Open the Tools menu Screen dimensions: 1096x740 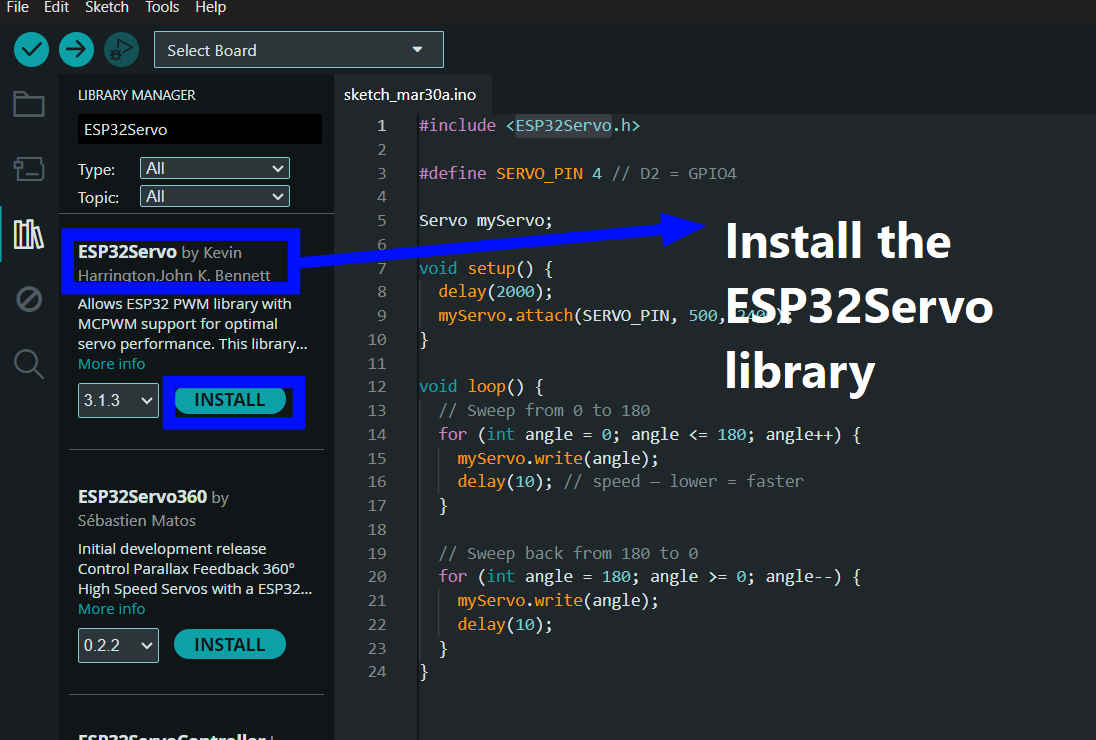162,8
